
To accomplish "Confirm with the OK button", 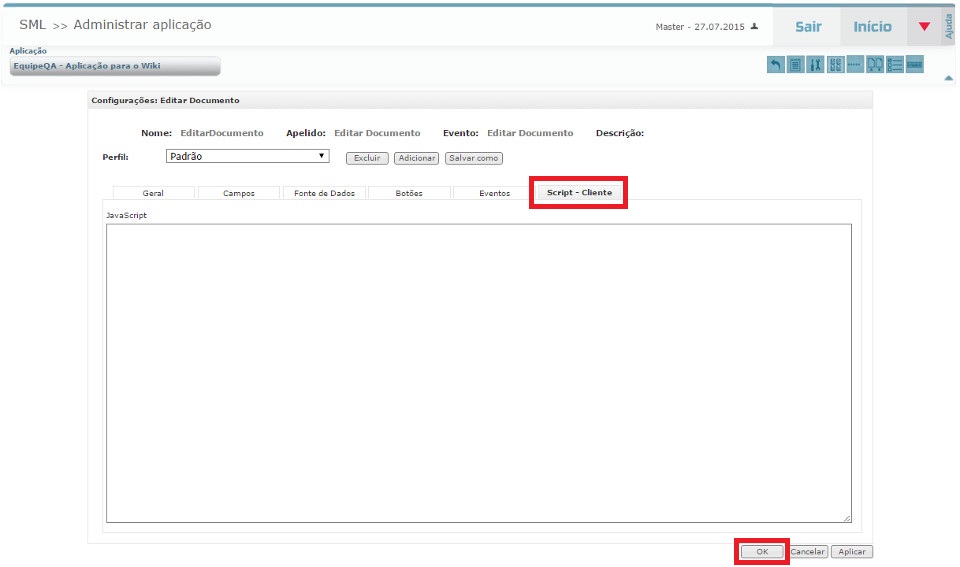I will pos(762,552).
